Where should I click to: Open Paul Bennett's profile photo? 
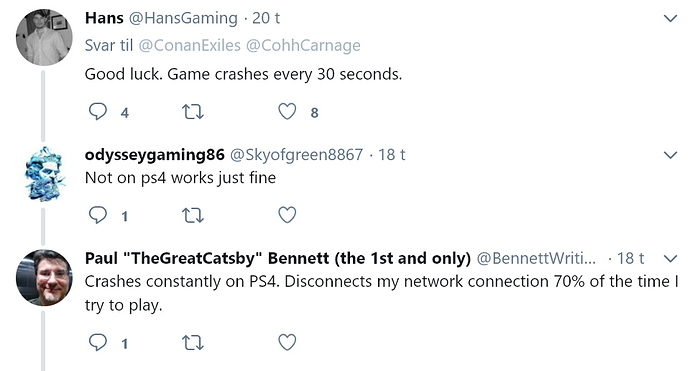pyautogui.click(x=44, y=278)
